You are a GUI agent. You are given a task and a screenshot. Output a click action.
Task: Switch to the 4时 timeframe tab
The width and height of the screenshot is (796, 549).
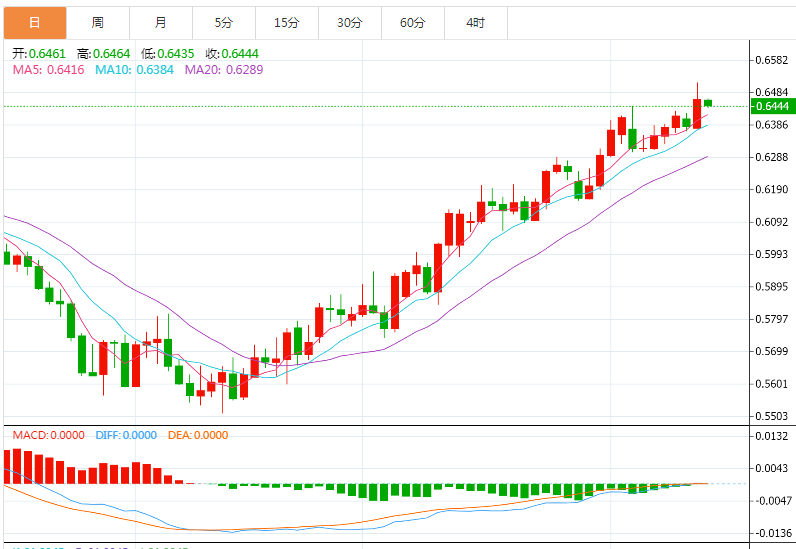[476, 23]
